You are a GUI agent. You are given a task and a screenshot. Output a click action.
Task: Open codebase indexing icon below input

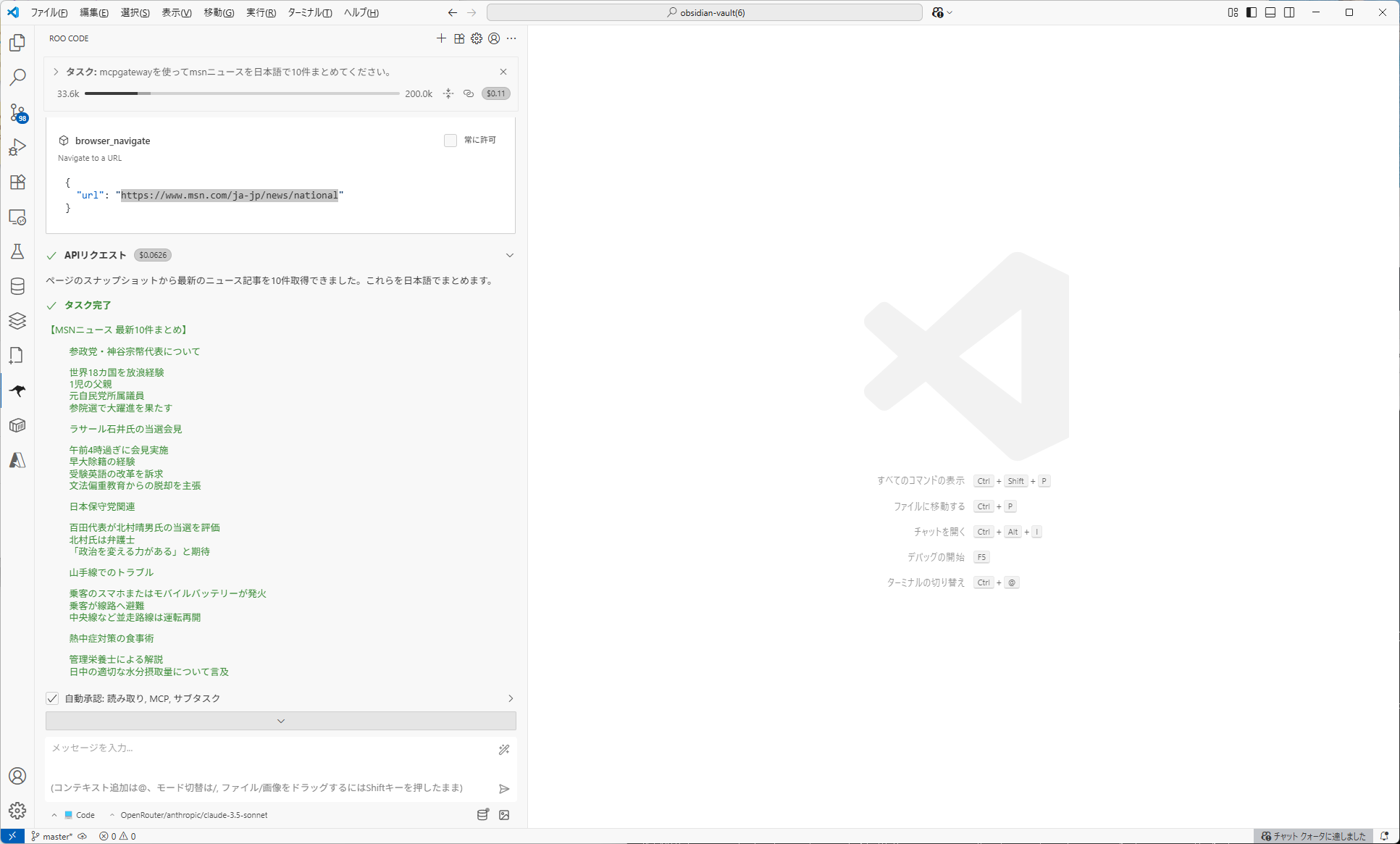pyautogui.click(x=483, y=815)
